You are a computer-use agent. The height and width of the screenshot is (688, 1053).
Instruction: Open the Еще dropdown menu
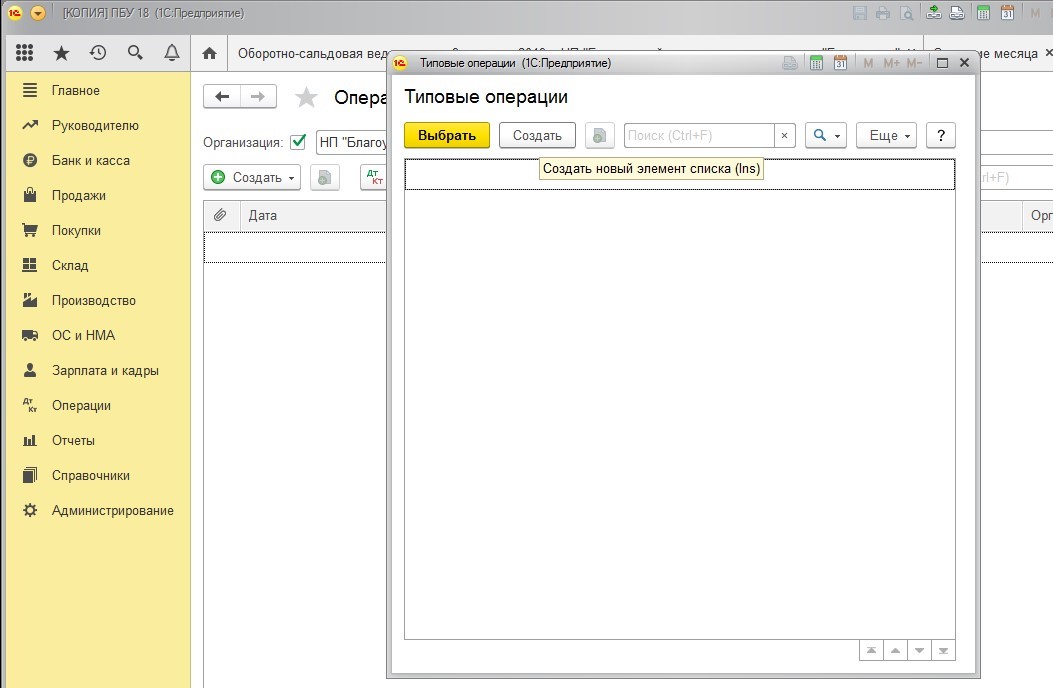coord(886,135)
